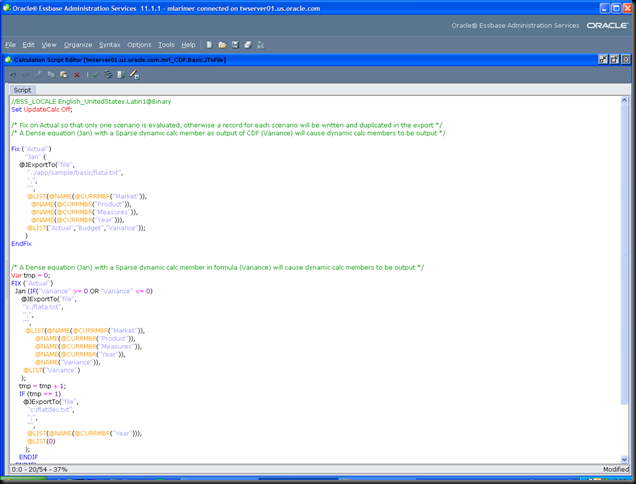
Task: Click the 'Set UpdateCalc Off;' line
Action: coord(42,110)
